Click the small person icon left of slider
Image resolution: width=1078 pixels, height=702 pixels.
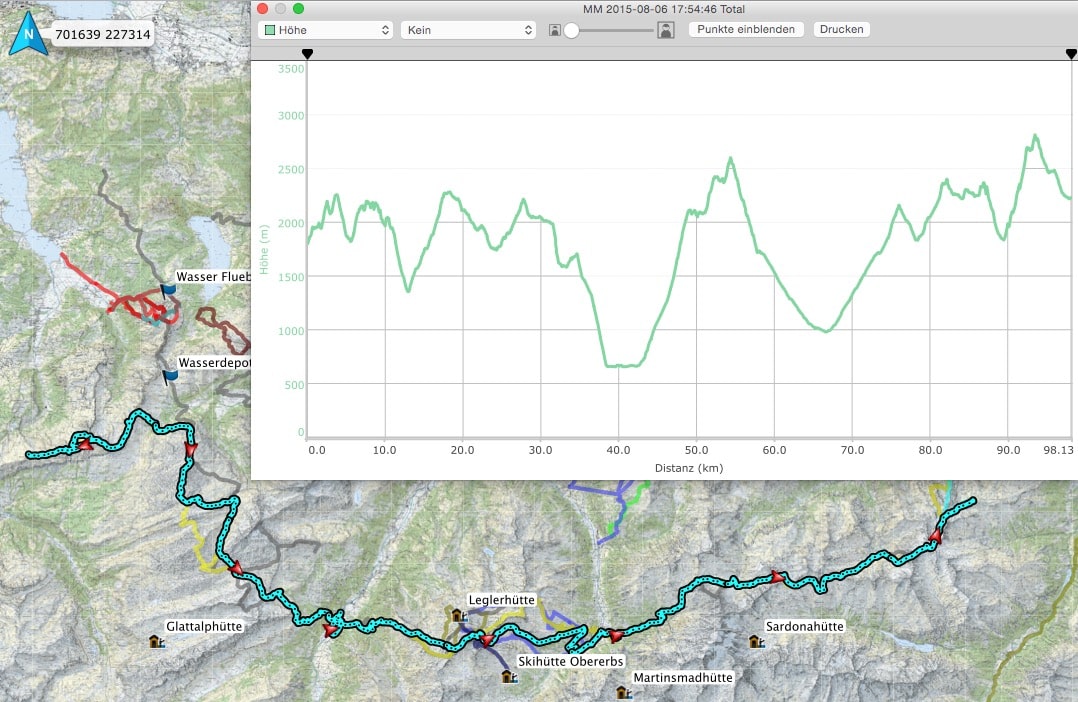(x=555, y=30)
